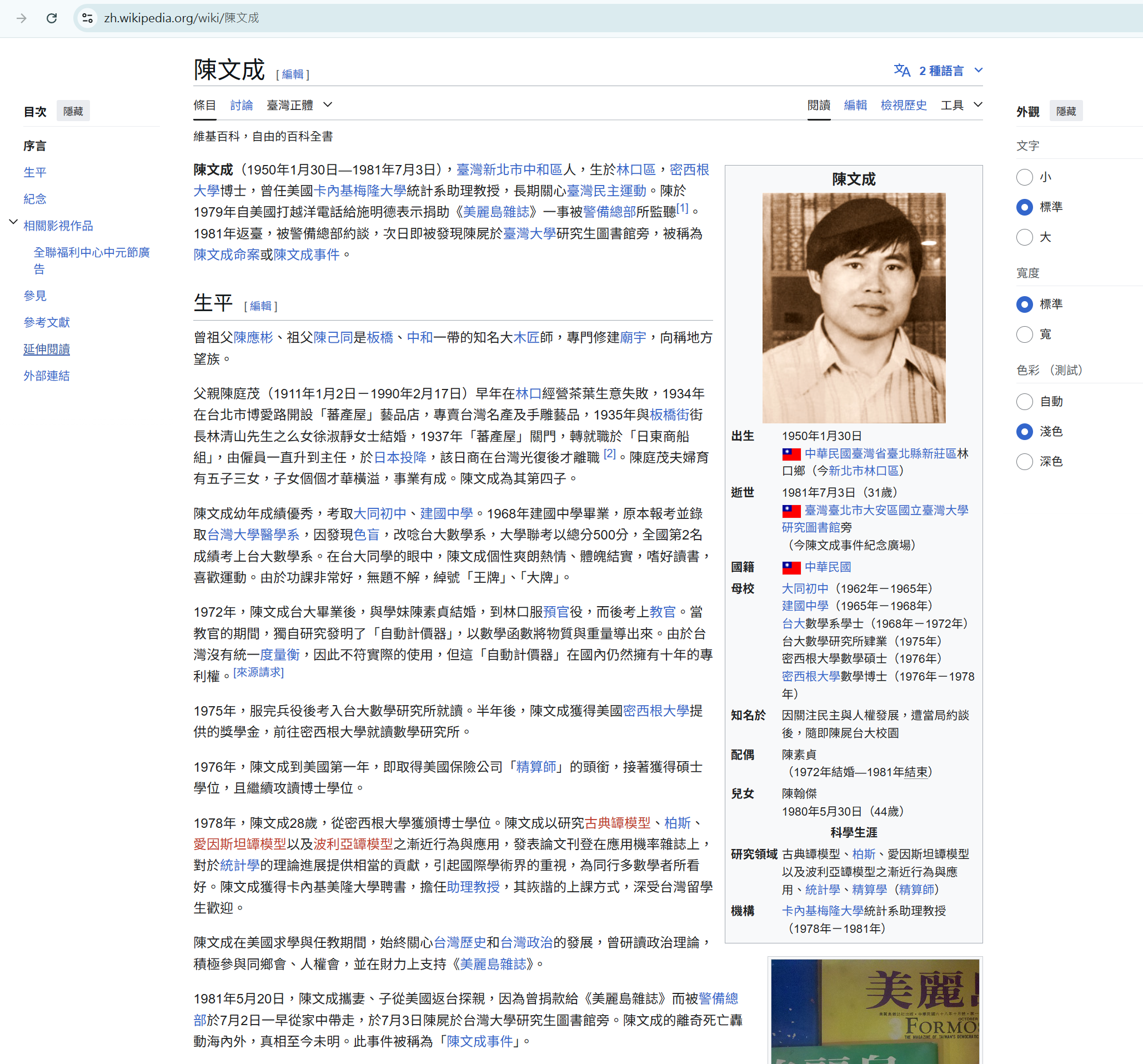Open 卡內基梅隆大學 link in 機構 row

pos(823,911)
